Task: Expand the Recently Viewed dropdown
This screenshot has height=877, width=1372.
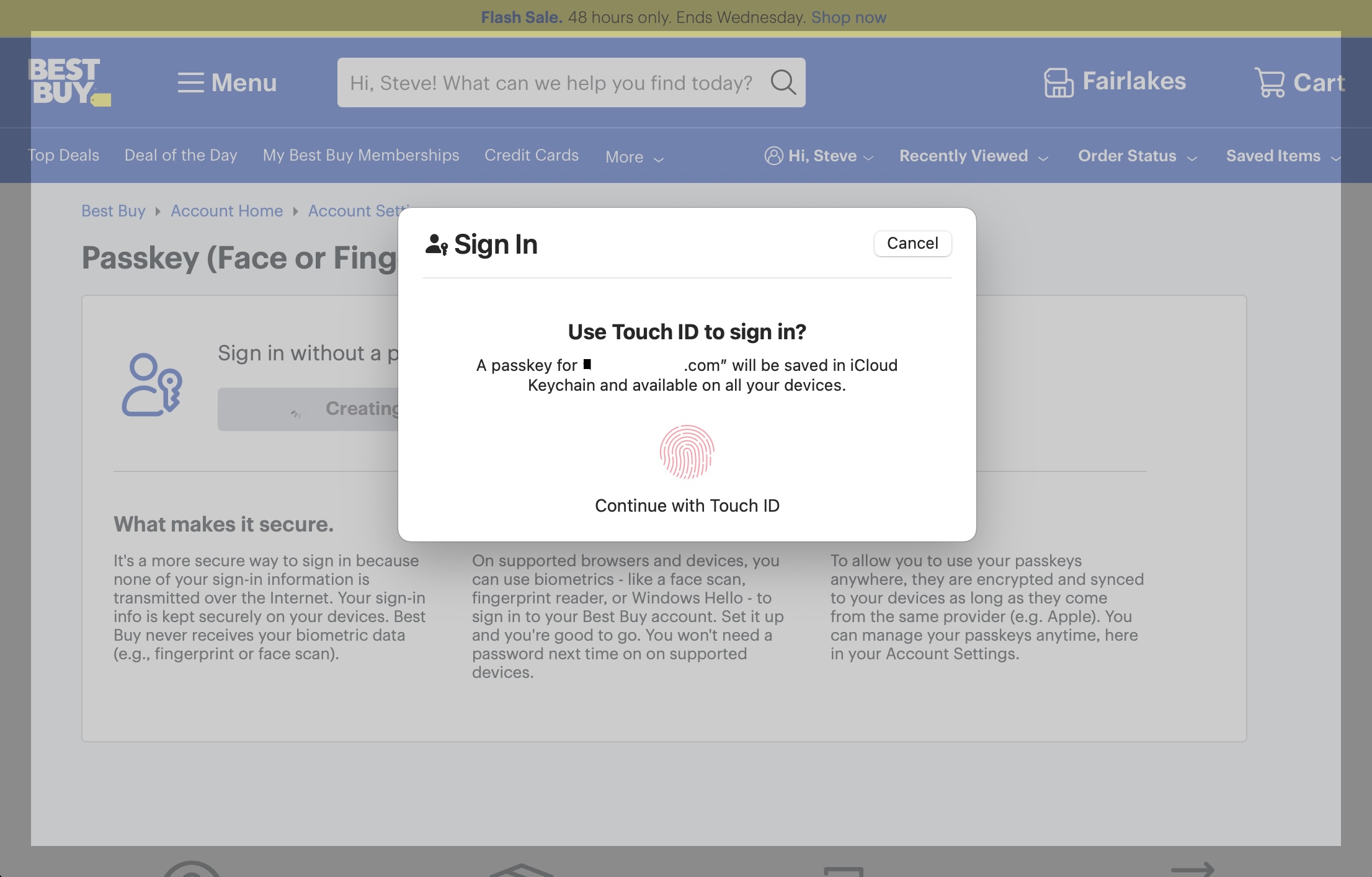Action: tap(973, 156)
